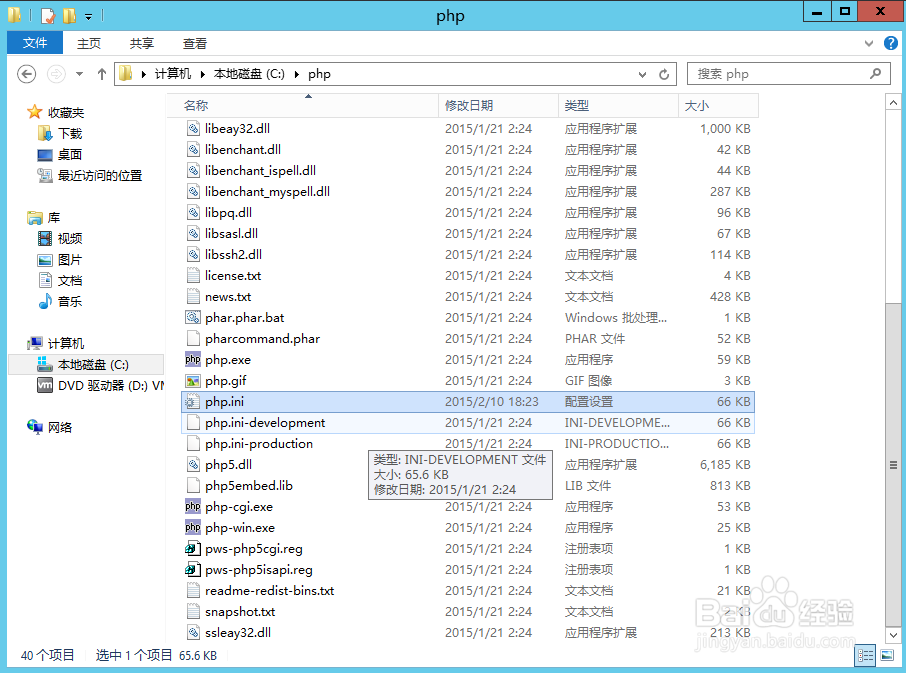Select the php5.dll file icon
The width and height of the screenshot is (906, 673).
193,464
